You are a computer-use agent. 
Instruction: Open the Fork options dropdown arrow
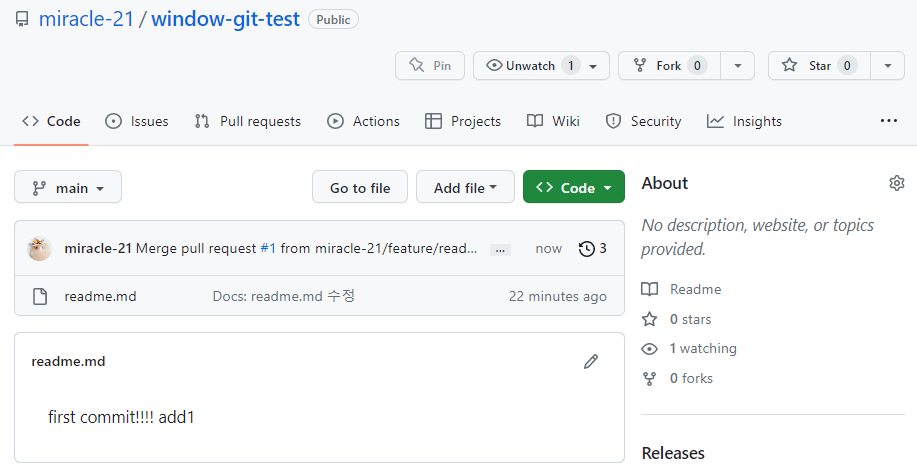pyautogui.click(x=738, y=65)
